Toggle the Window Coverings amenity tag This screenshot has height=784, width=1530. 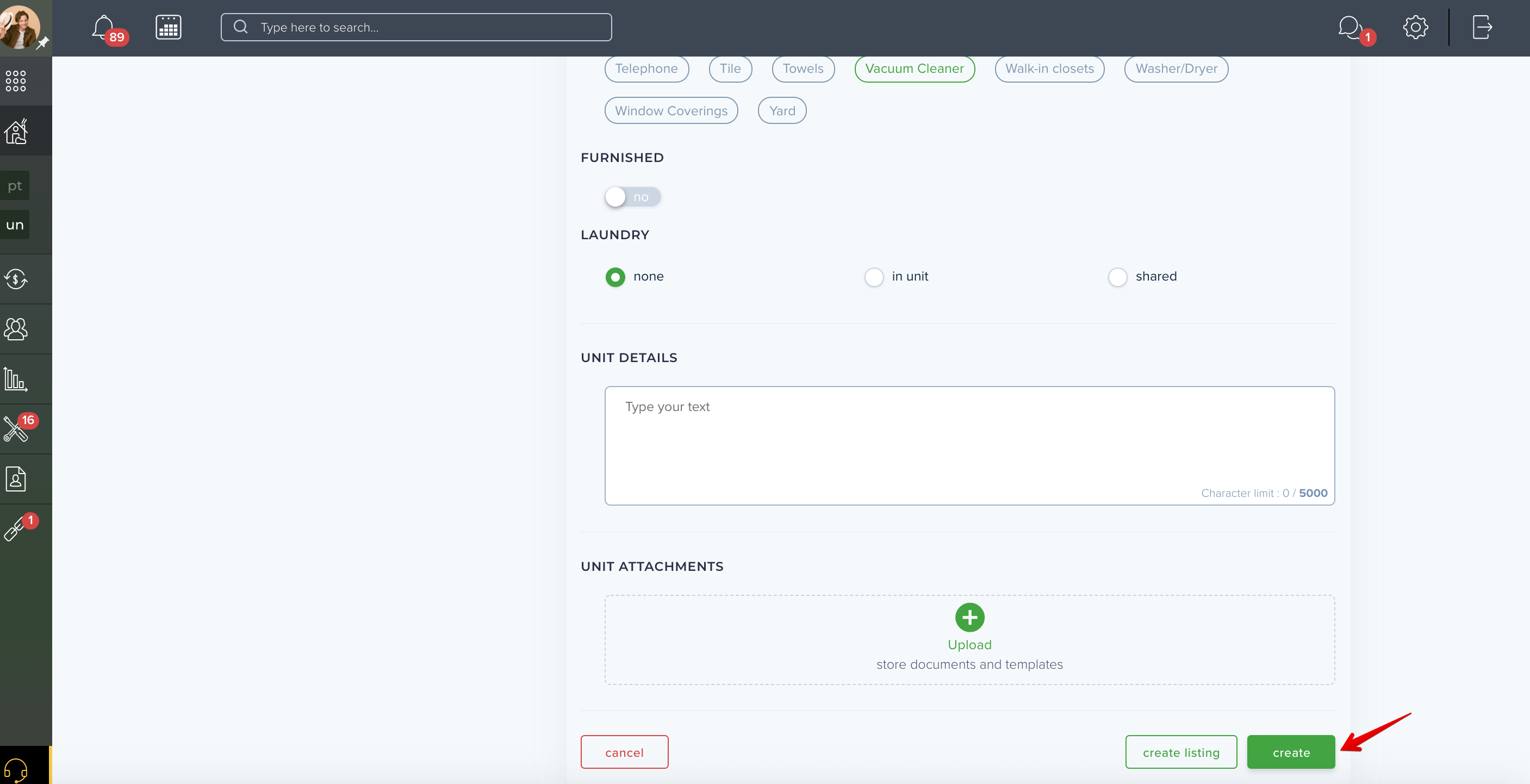tap(671, 110)
